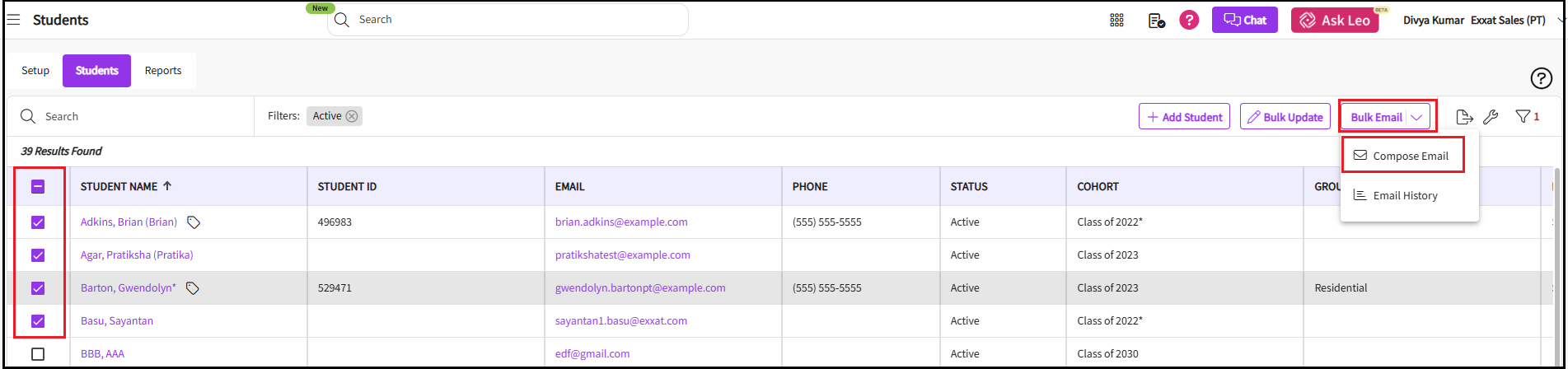Viewport: 1568px width, 369px height.
Task: Open the wrench settings tool icon
Action: click(x=1491, y=117)
